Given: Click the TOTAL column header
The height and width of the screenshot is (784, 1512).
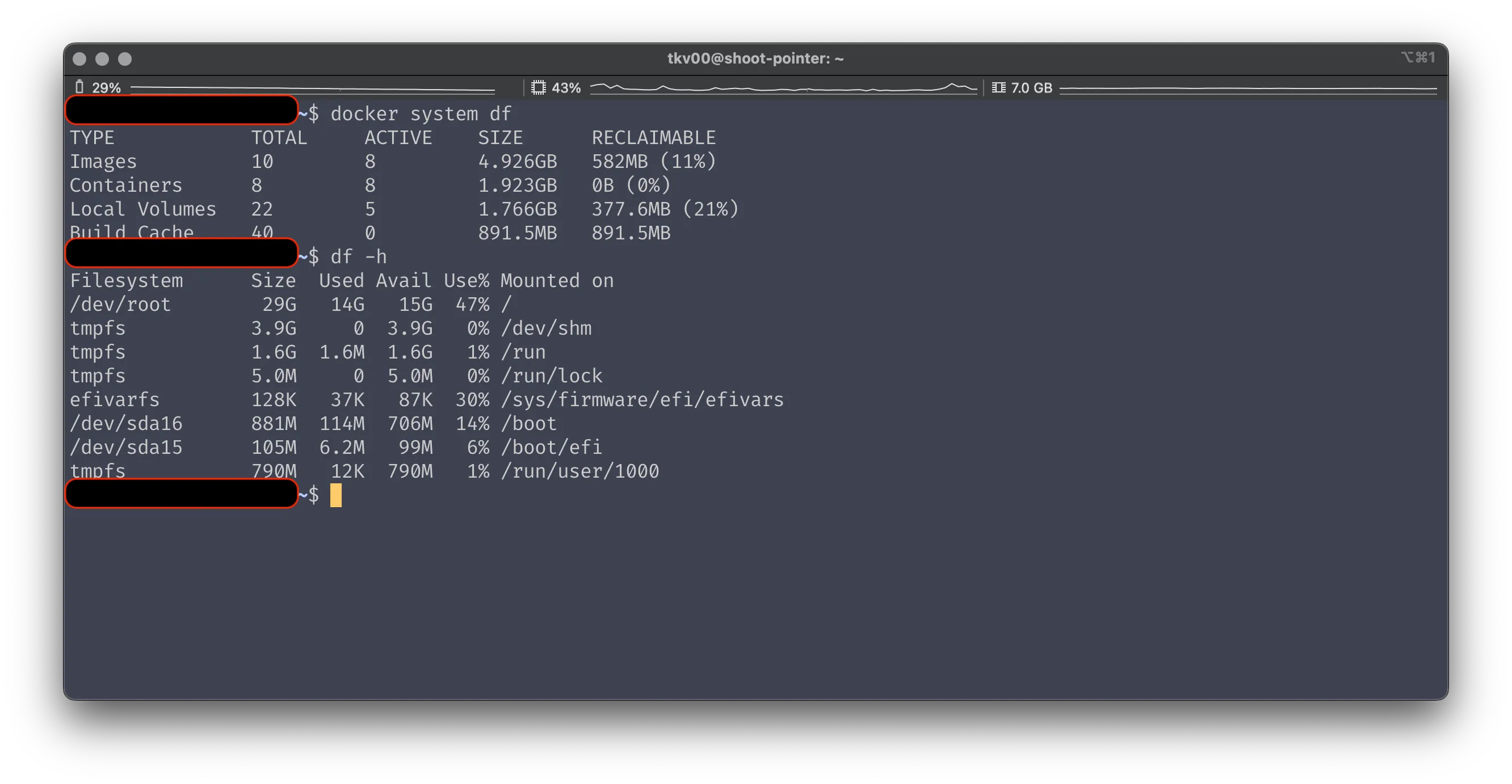Looking at the screenshot, I should click(x=279, y=137).
